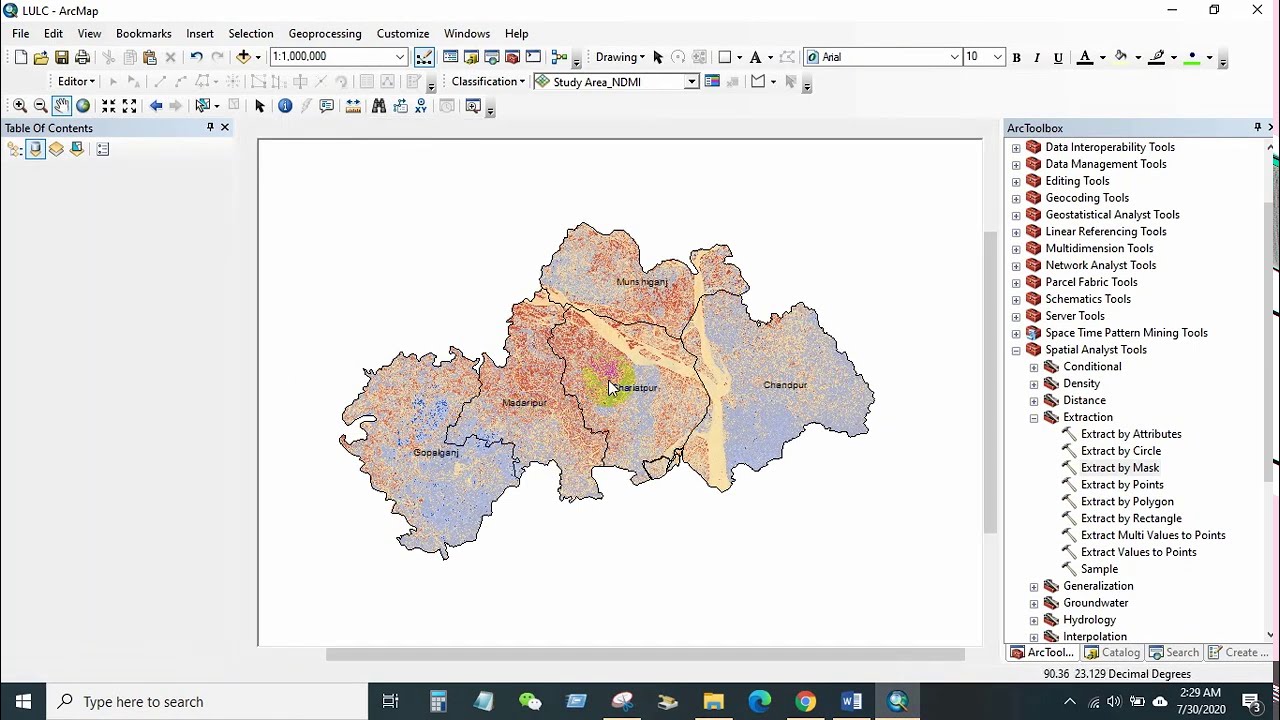Image resolution: width=1280 pixels, height=720 pixels.
Task: Change the fill color bucket
Action: (1121, 57)
